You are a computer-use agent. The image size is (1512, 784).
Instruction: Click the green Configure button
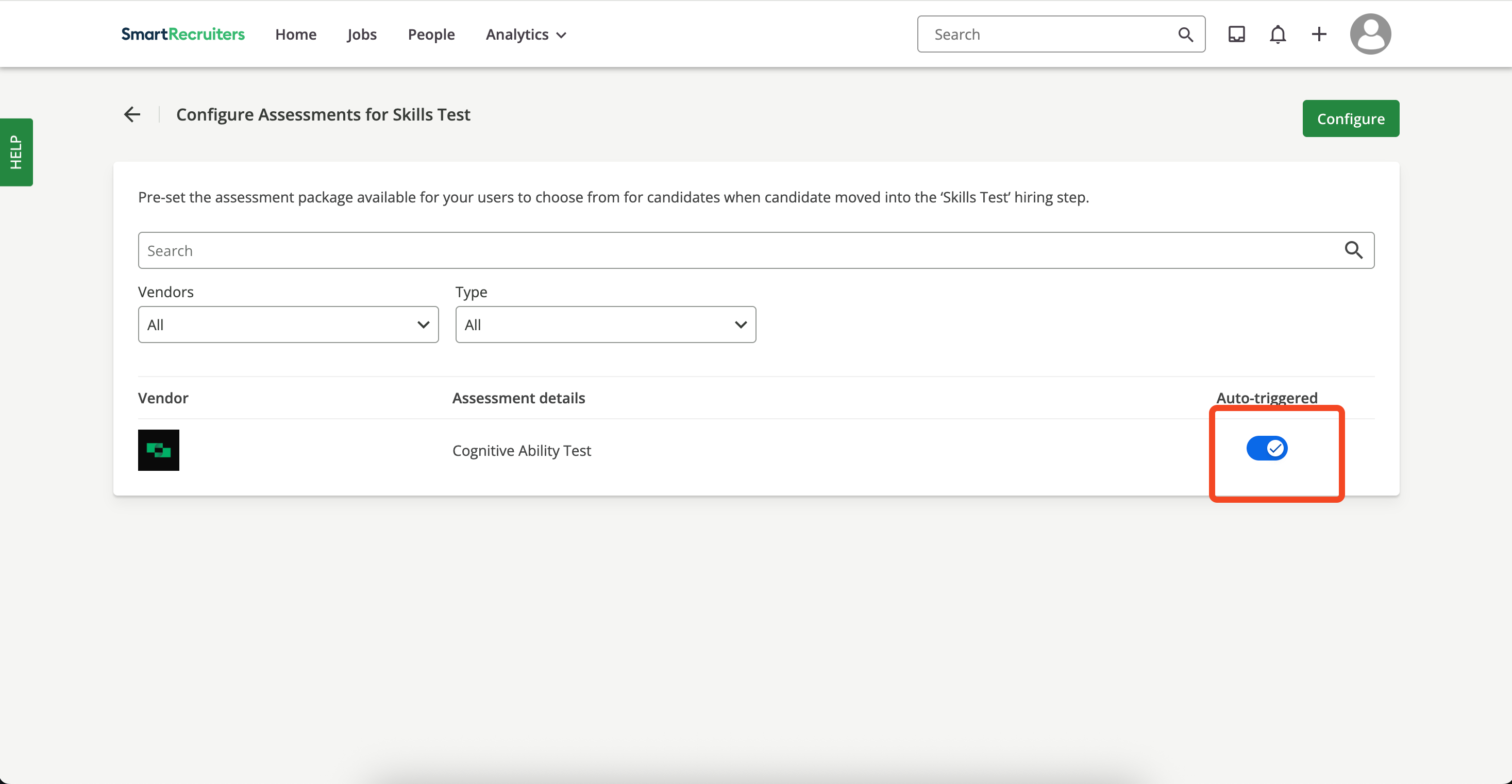(1350, 118)
